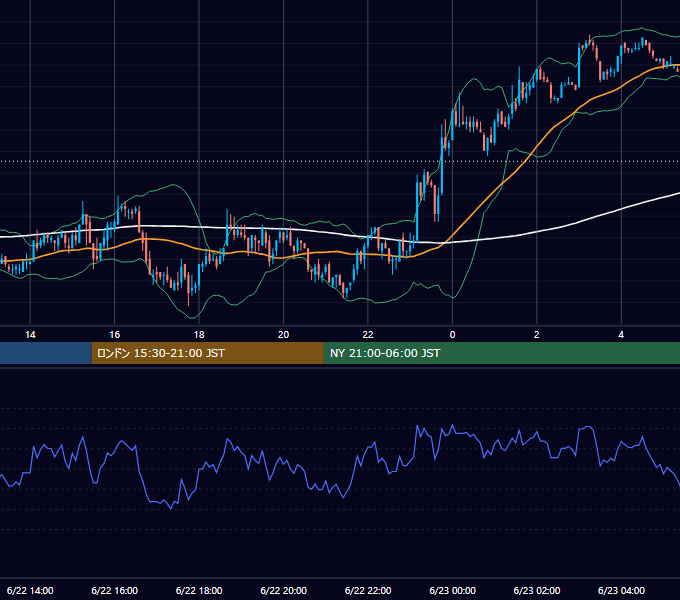Click the '18' hour label on price chart axis
The height and width of the screenshot is (600, 680).
point(199,335)
